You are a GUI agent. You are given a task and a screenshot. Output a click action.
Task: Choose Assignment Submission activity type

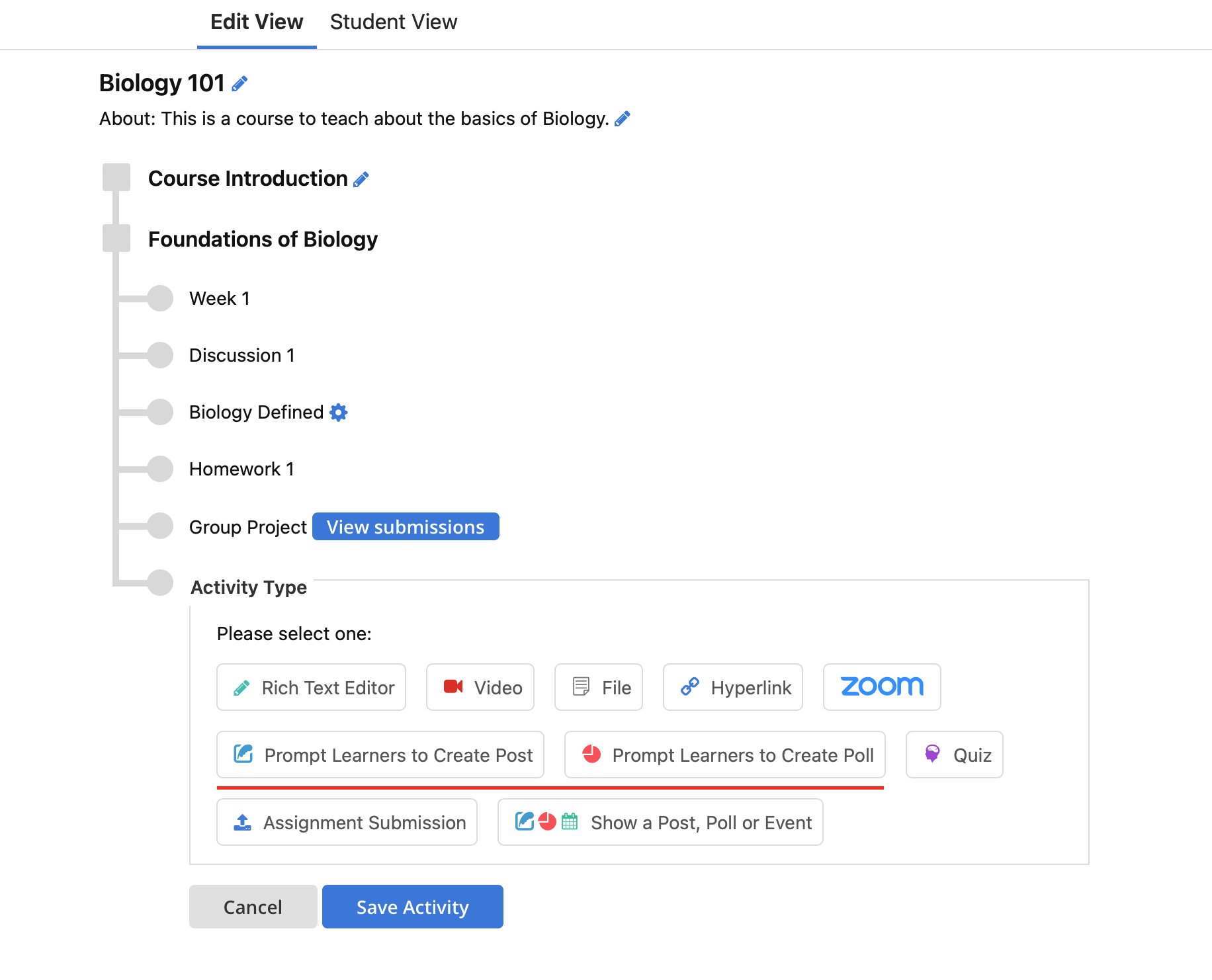click(347, 822)
